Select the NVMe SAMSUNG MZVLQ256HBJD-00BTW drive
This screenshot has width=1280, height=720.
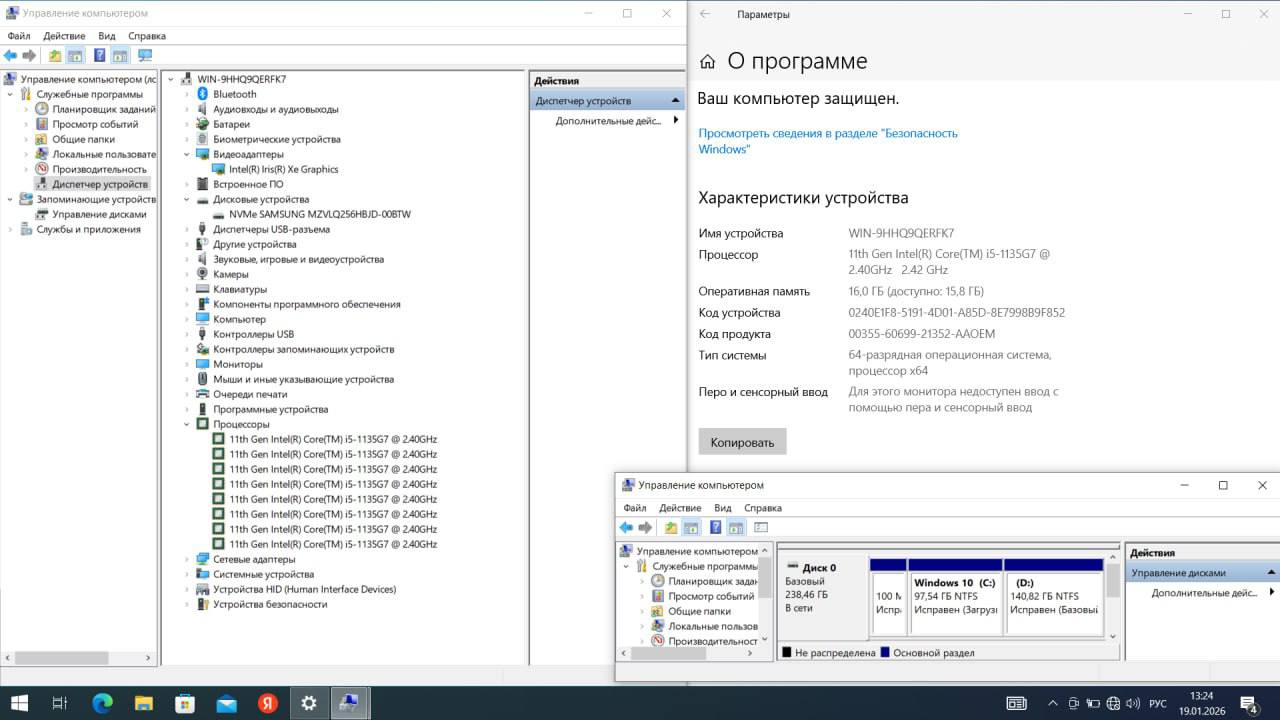[319, 214]
